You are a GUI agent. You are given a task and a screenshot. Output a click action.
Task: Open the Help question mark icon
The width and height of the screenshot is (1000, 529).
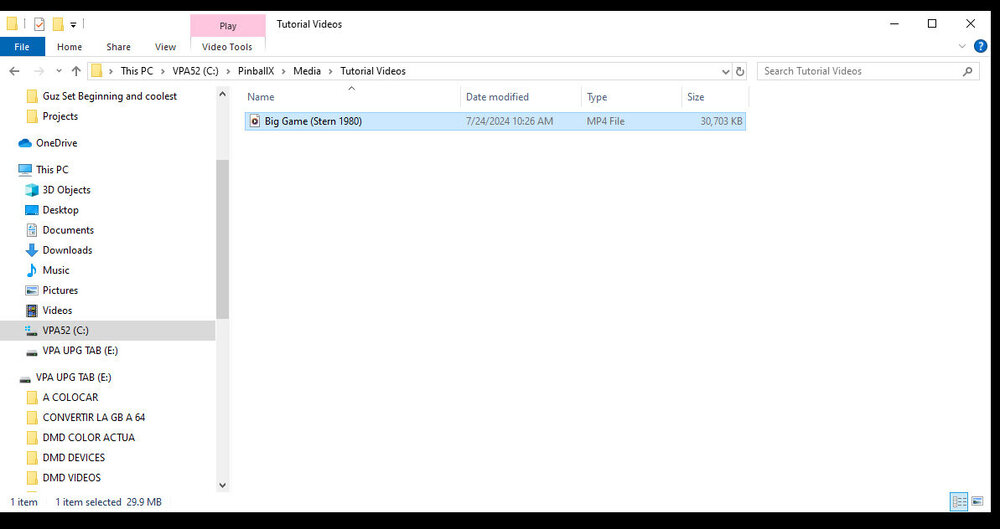pos(980,47)
